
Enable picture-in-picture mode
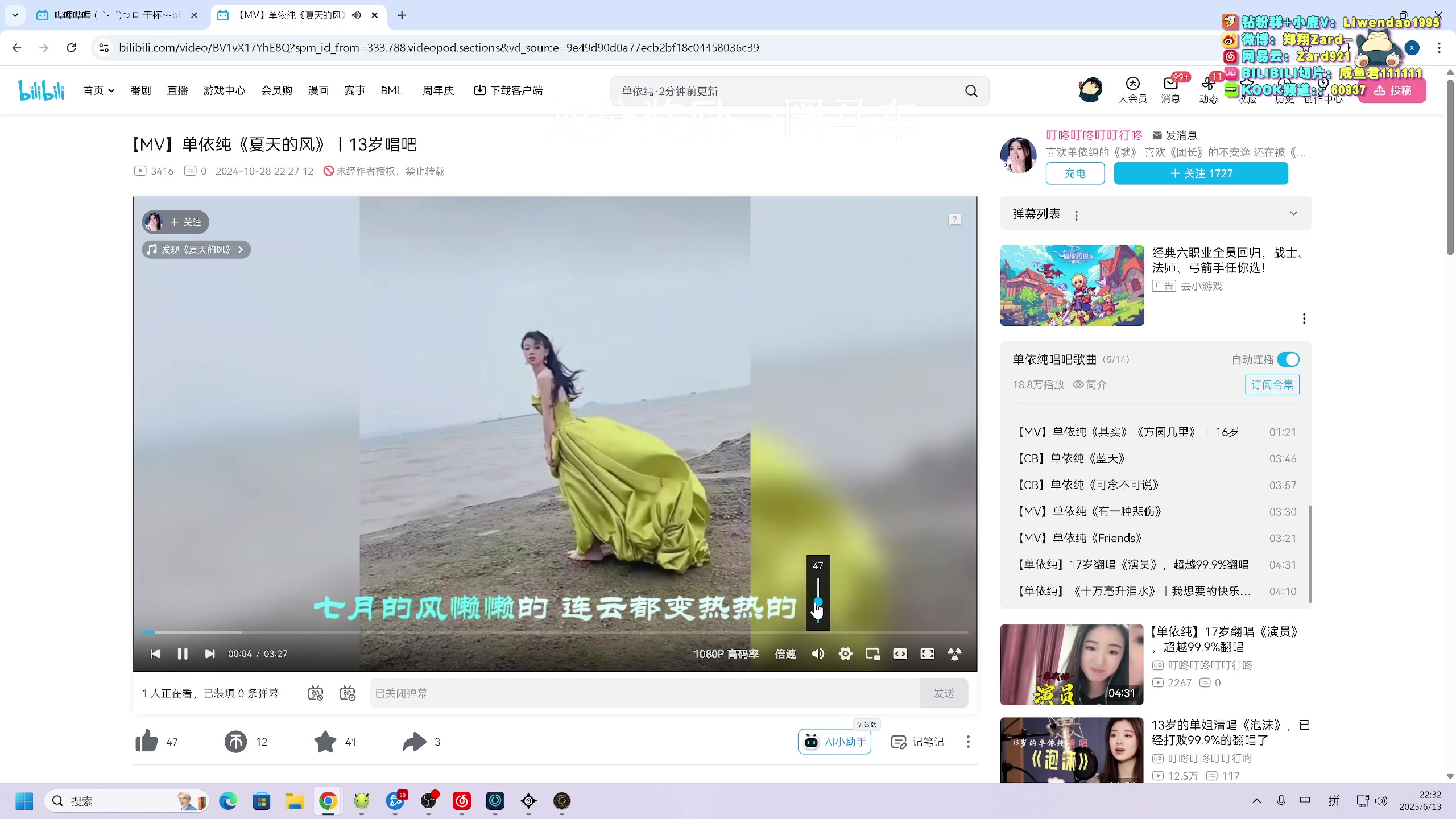(x=872, y=653)
